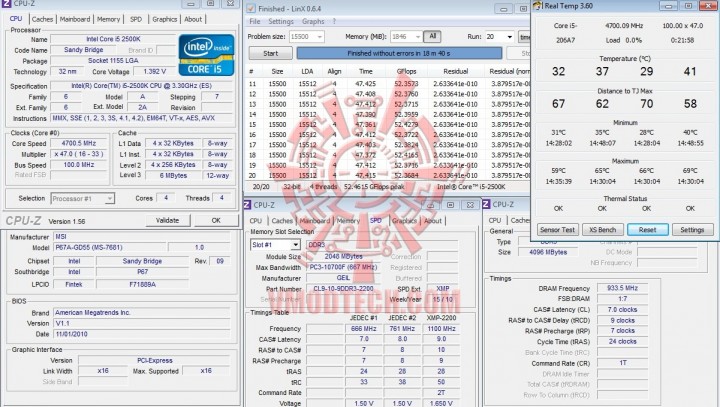The image size is (720, 407).
Task: Click the maximum temperature 69°C in Real Temp
Action: click(690, 170)
